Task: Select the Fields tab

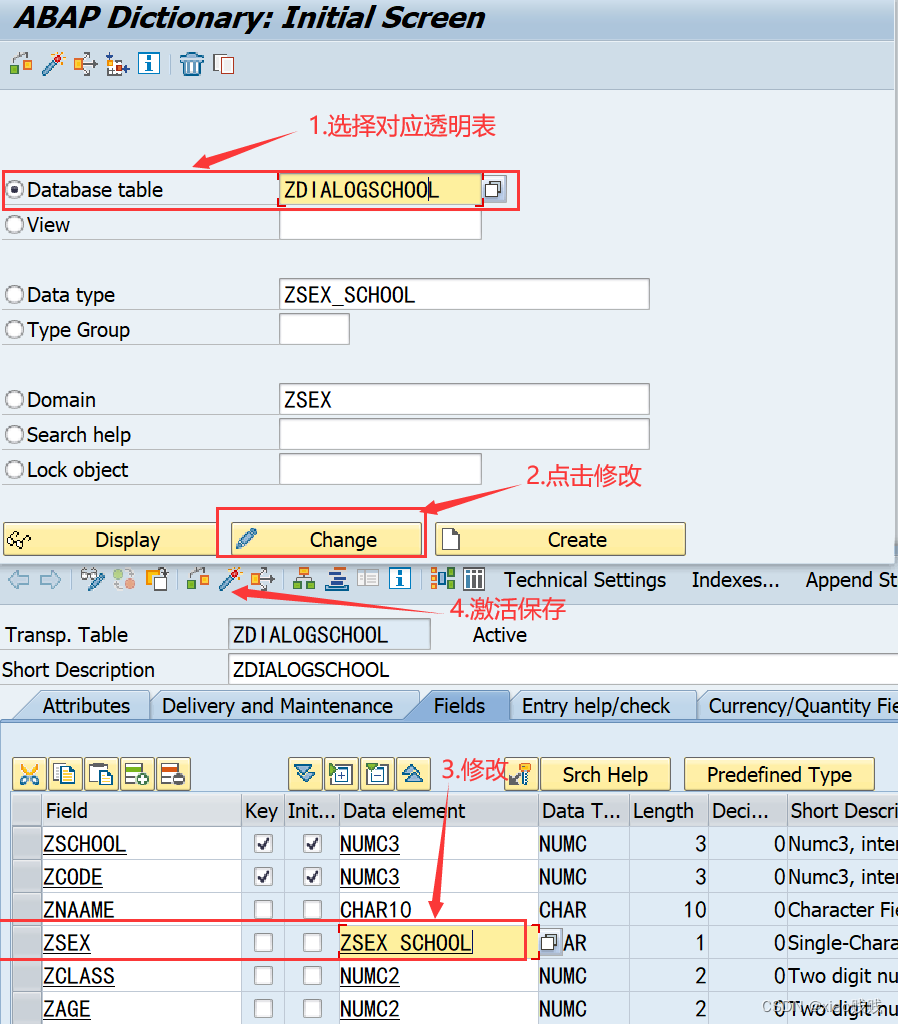Action: (x=459, y=705)
